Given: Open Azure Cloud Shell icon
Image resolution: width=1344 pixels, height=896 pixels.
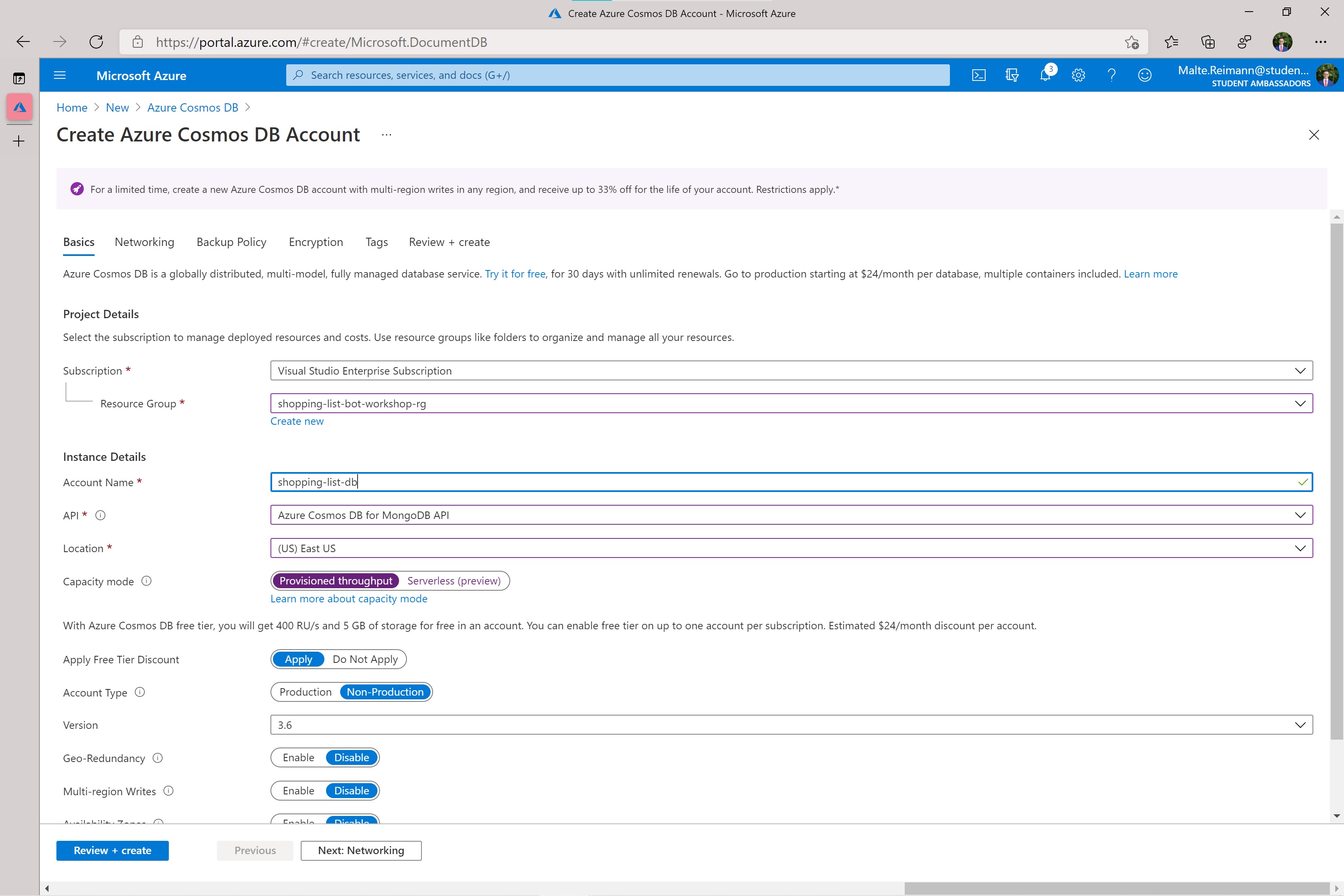Looking at the screenshot, I should tap(978, 75).
